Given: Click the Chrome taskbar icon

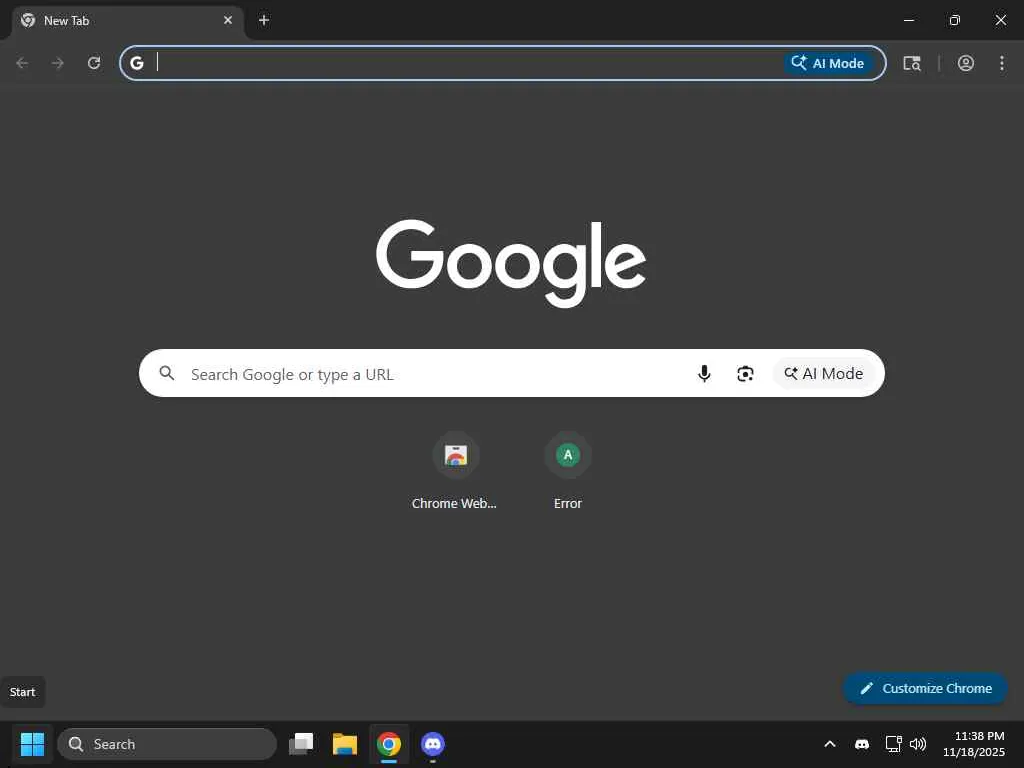Looking at the screenshot, I should pos(389,744).
